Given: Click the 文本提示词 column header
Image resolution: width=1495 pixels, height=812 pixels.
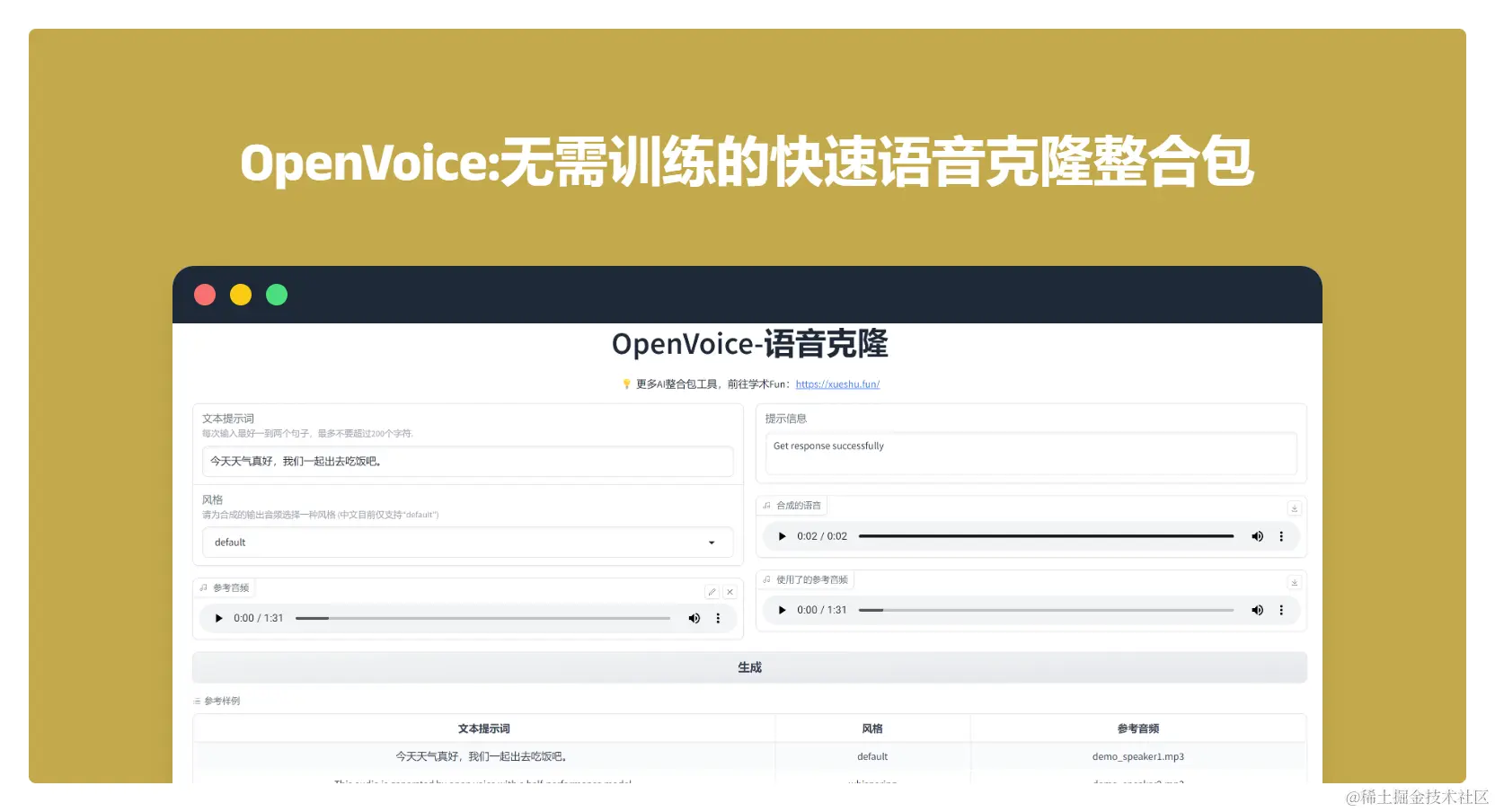Looking at the screenshot, I should pos(483,728).
